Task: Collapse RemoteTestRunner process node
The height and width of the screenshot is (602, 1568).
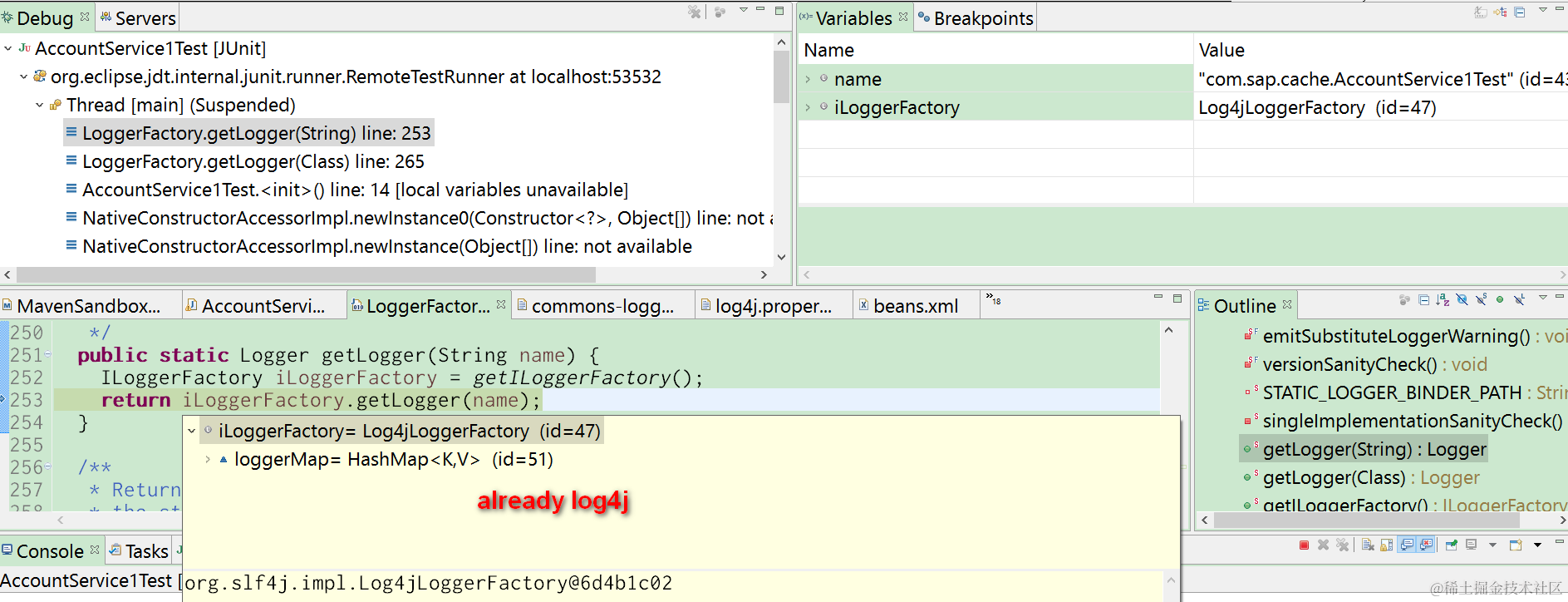Action: 23,76
